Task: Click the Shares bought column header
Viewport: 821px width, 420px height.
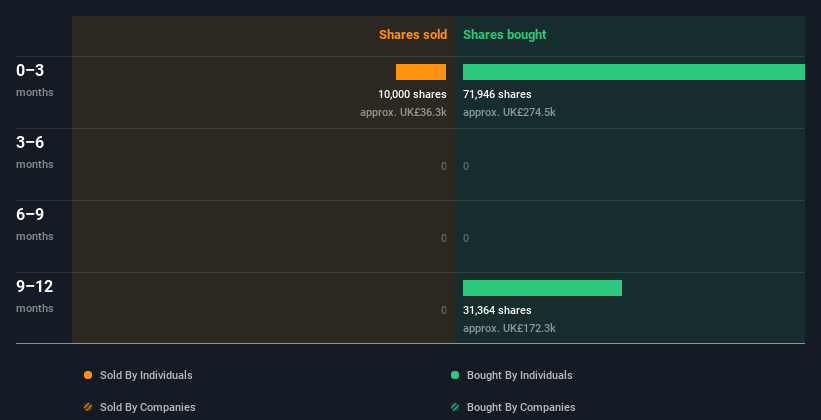Action: (505, 35)
